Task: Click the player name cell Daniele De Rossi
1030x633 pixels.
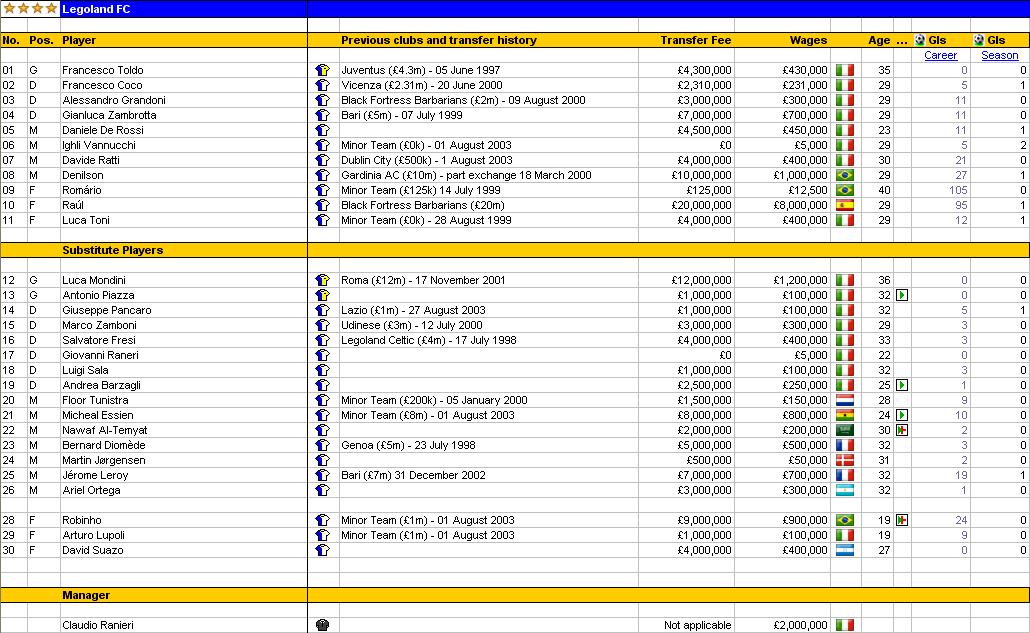Action: [102, 130]
